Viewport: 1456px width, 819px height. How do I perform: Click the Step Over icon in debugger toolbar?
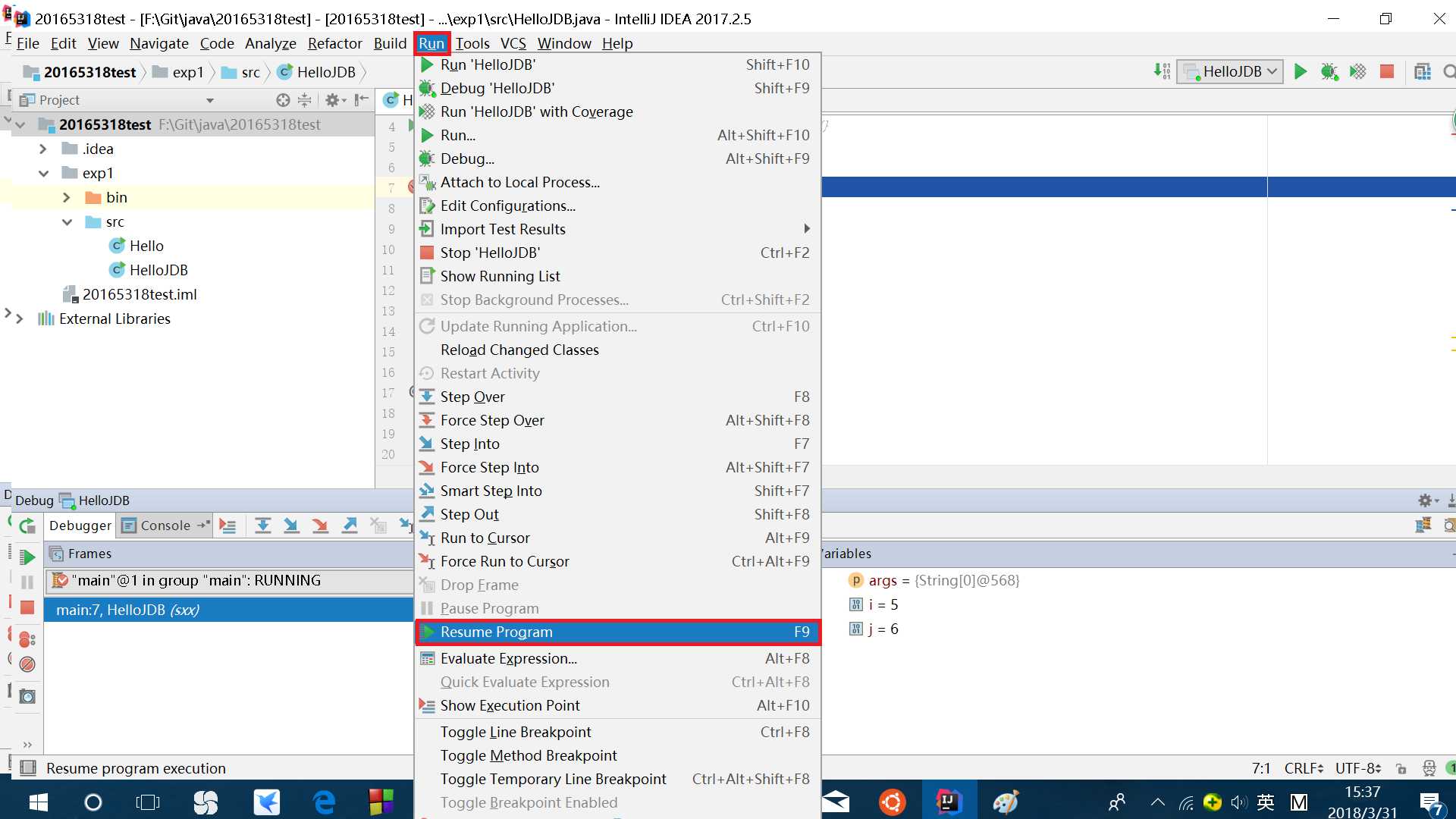click(263, 526)
